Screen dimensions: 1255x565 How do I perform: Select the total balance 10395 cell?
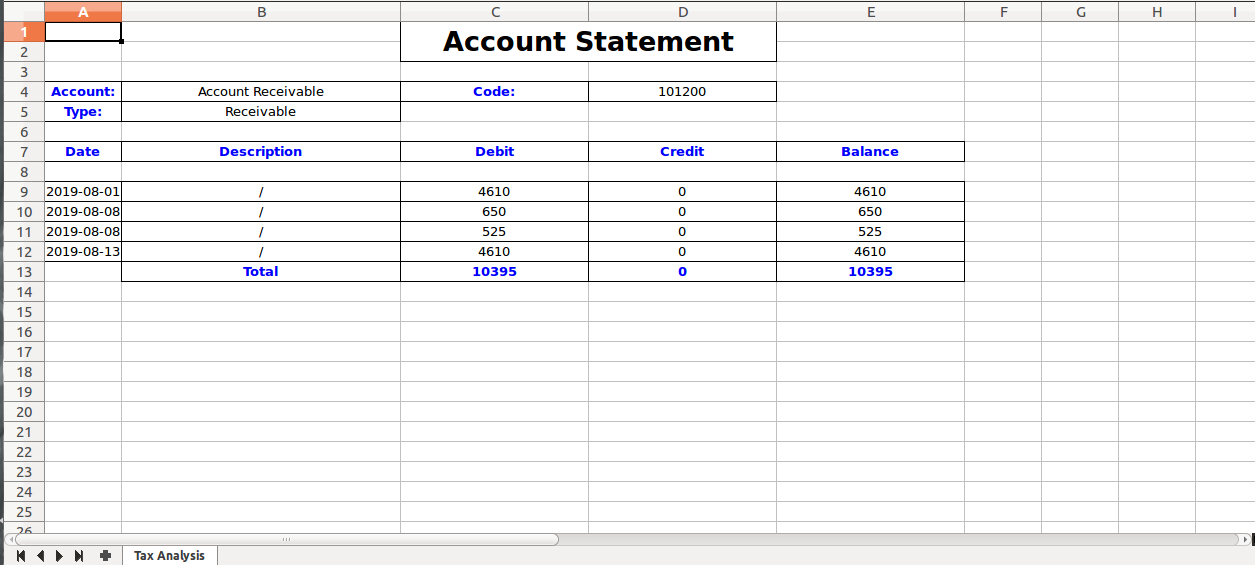[871, 272]
